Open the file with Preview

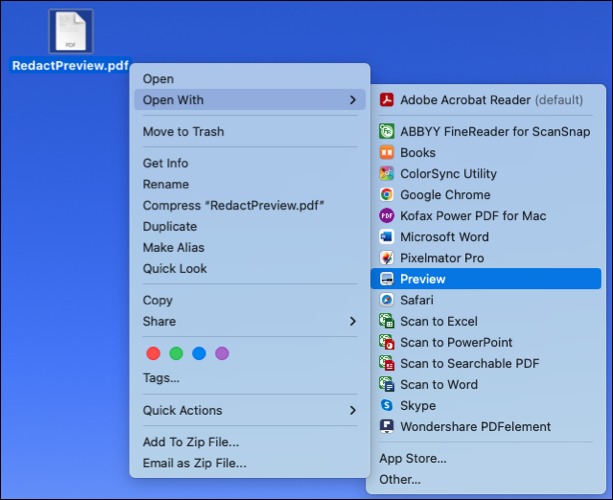[x=486, y=279]
